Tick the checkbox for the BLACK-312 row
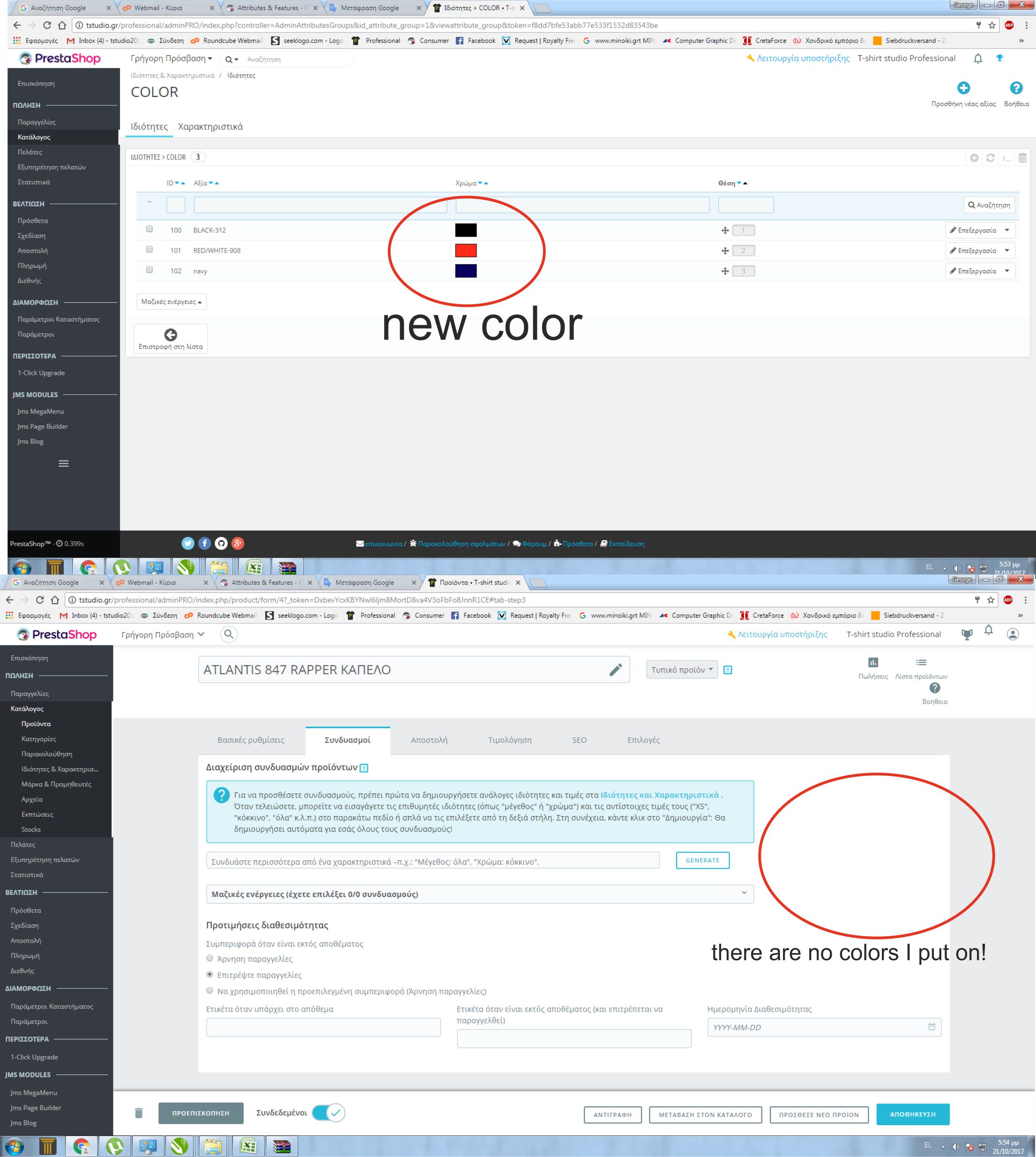Screen dimensions: 1036x1157 149,229
